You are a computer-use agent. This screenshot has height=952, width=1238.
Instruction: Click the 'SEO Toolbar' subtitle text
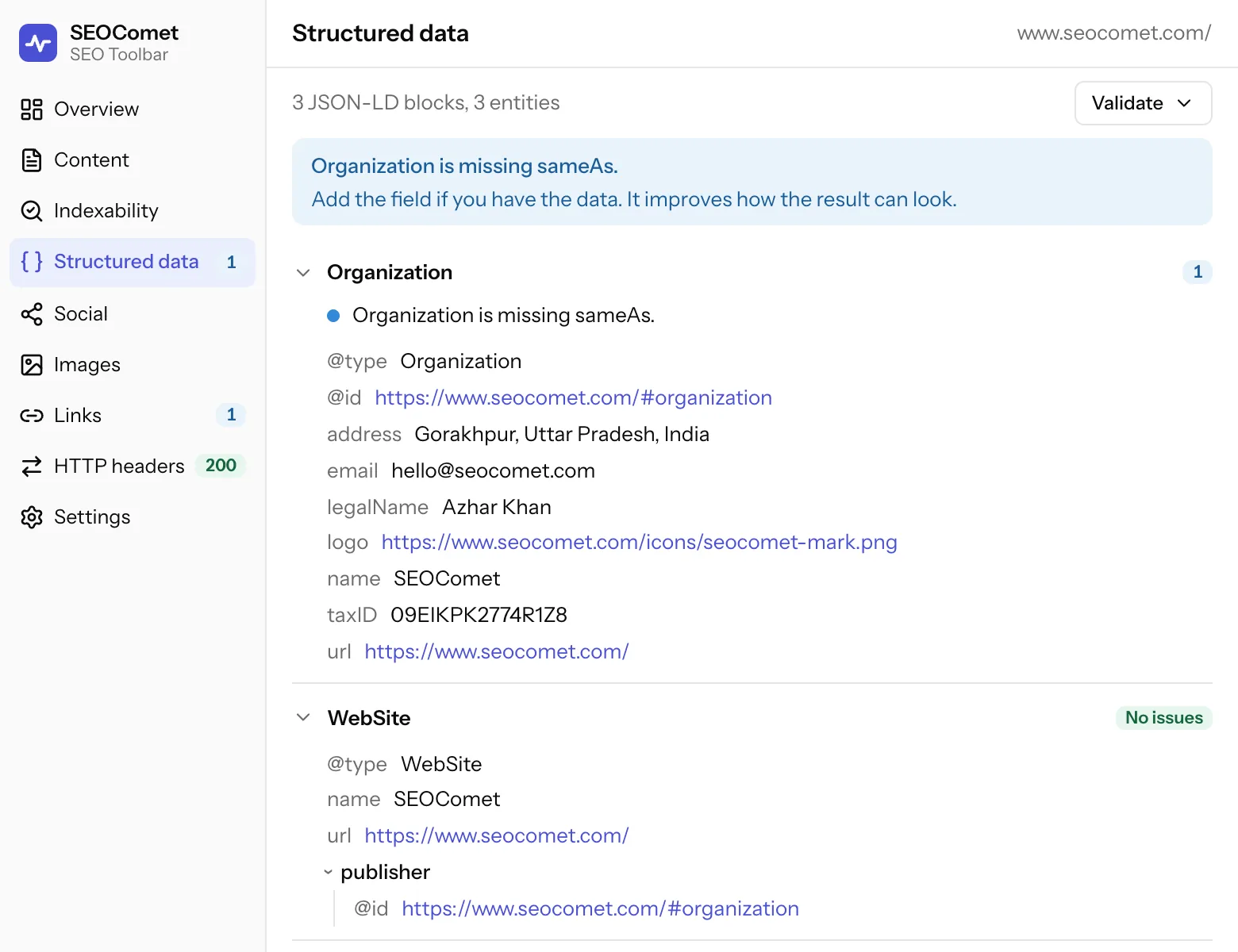click(x=119, y=55)
